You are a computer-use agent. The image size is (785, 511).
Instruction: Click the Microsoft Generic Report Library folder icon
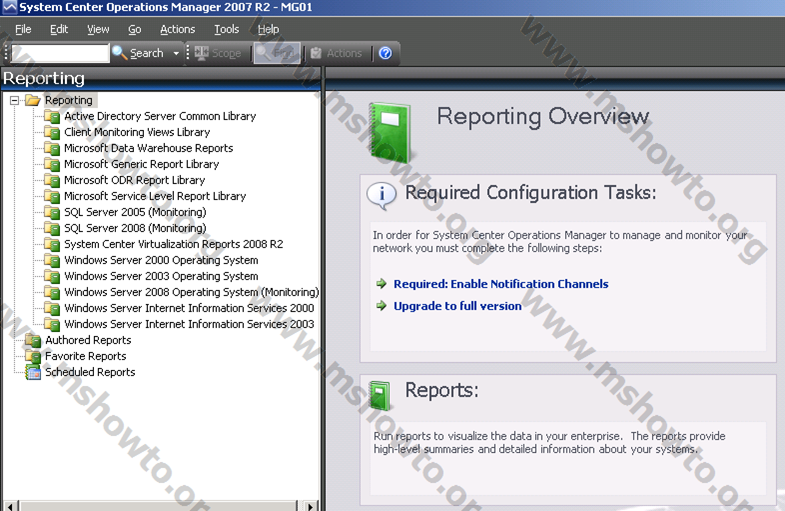tap(52, 165)
